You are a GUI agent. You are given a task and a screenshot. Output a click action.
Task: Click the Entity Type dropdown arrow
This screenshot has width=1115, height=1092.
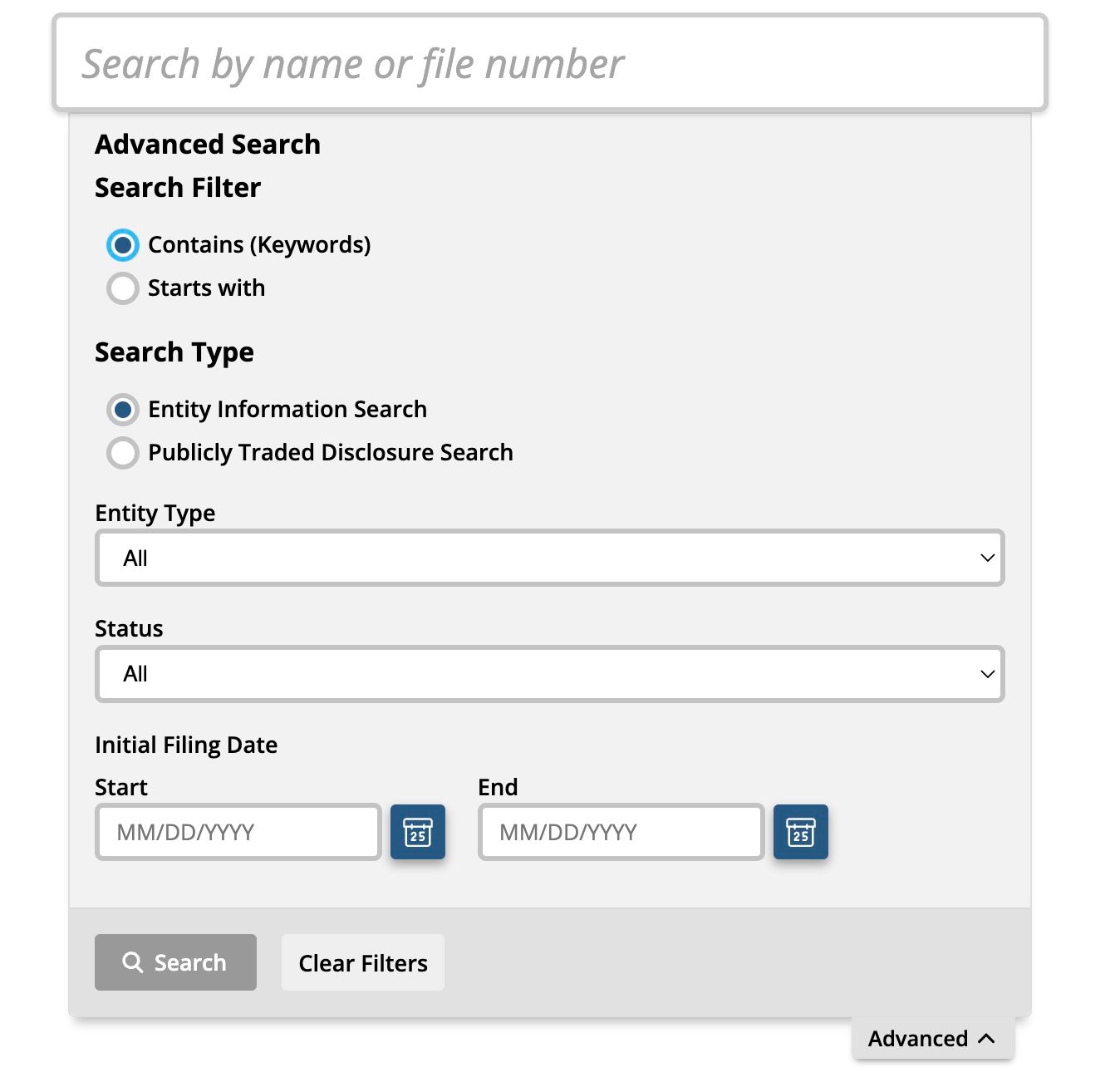point(987,558)
